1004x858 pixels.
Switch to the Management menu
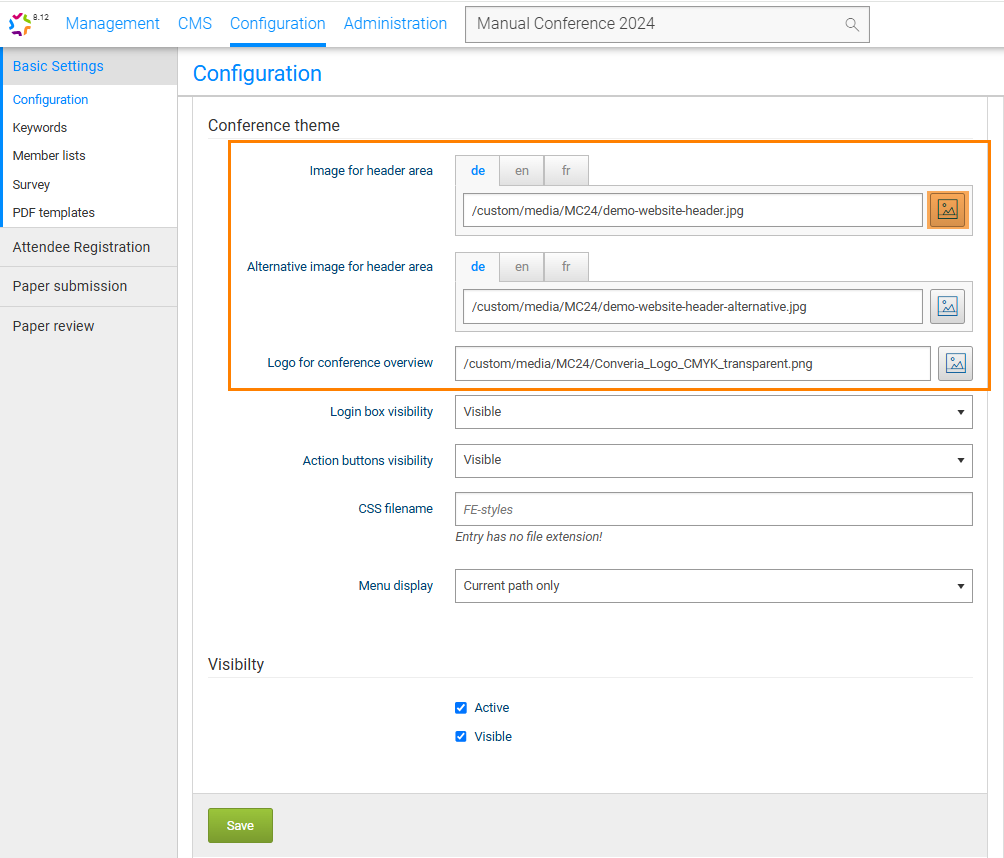[113, 23]
